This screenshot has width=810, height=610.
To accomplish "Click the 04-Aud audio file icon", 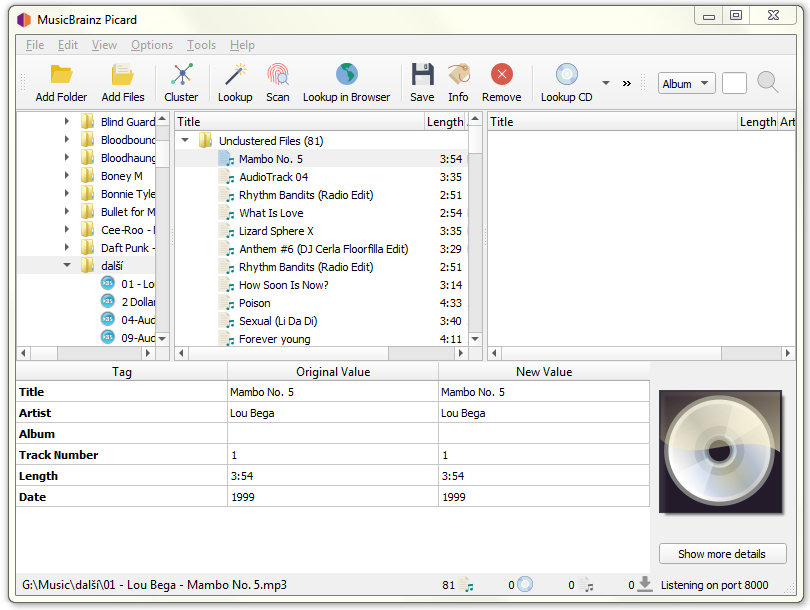I will [x=107, y=319].
